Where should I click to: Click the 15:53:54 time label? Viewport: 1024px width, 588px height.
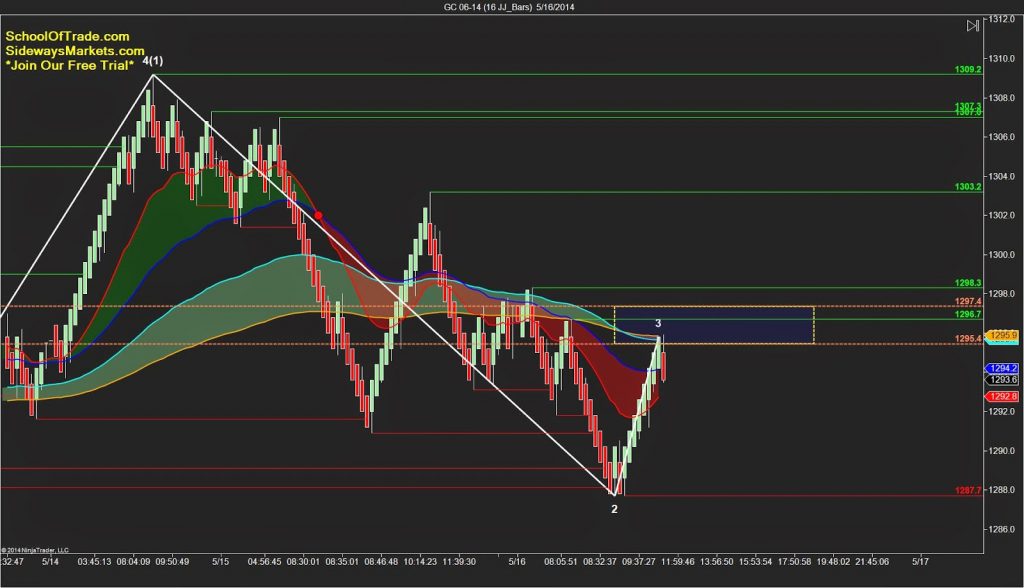point(756,561)
